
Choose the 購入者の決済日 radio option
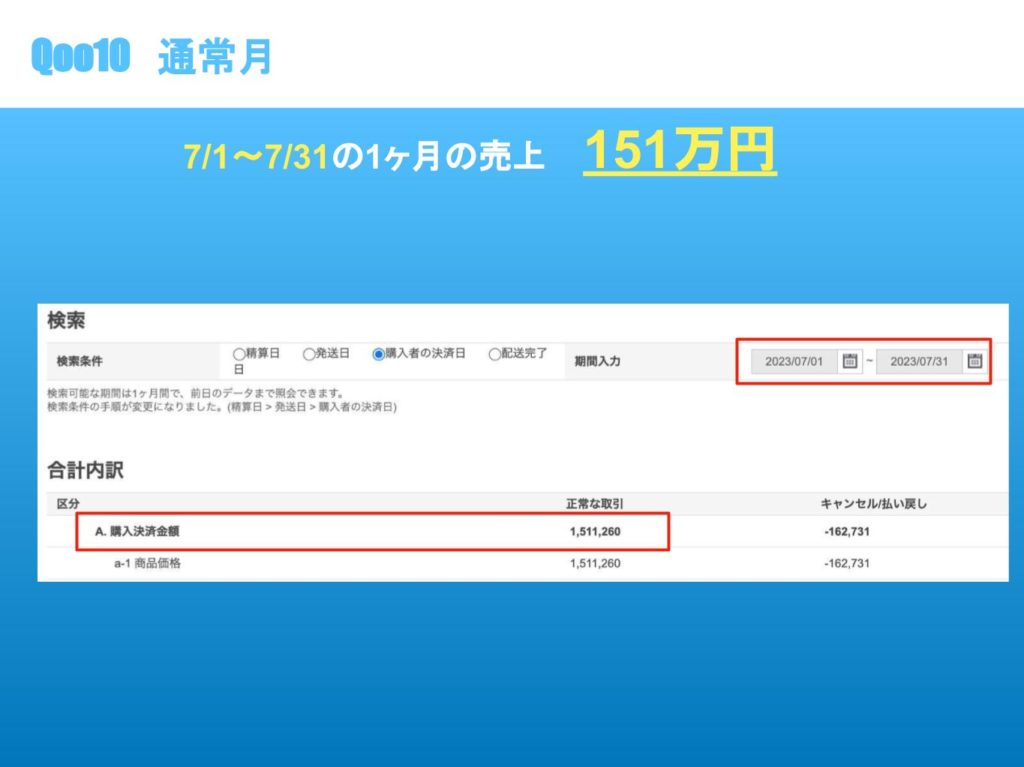tap(379, 354)
